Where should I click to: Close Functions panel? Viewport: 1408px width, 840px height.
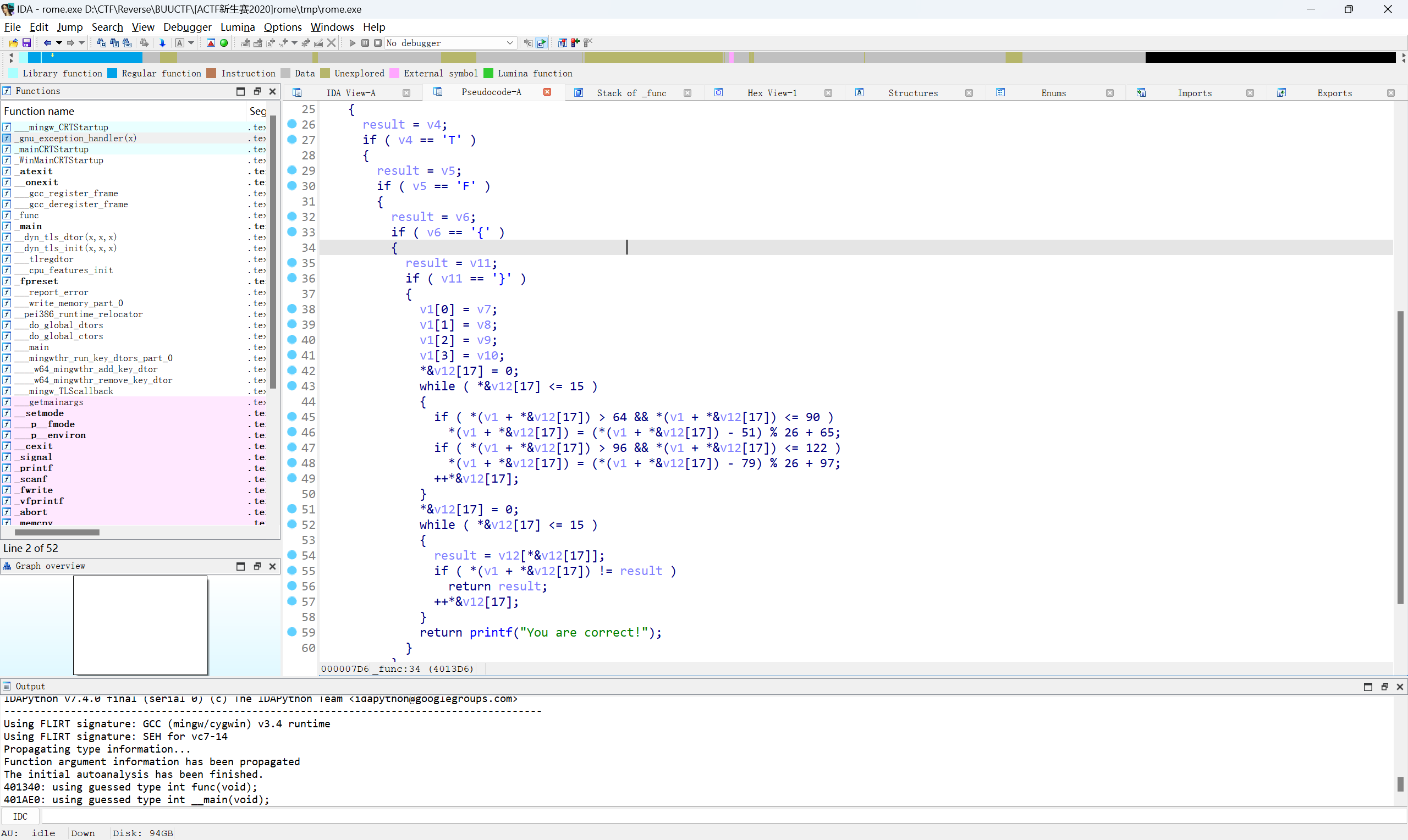point(272,91)
